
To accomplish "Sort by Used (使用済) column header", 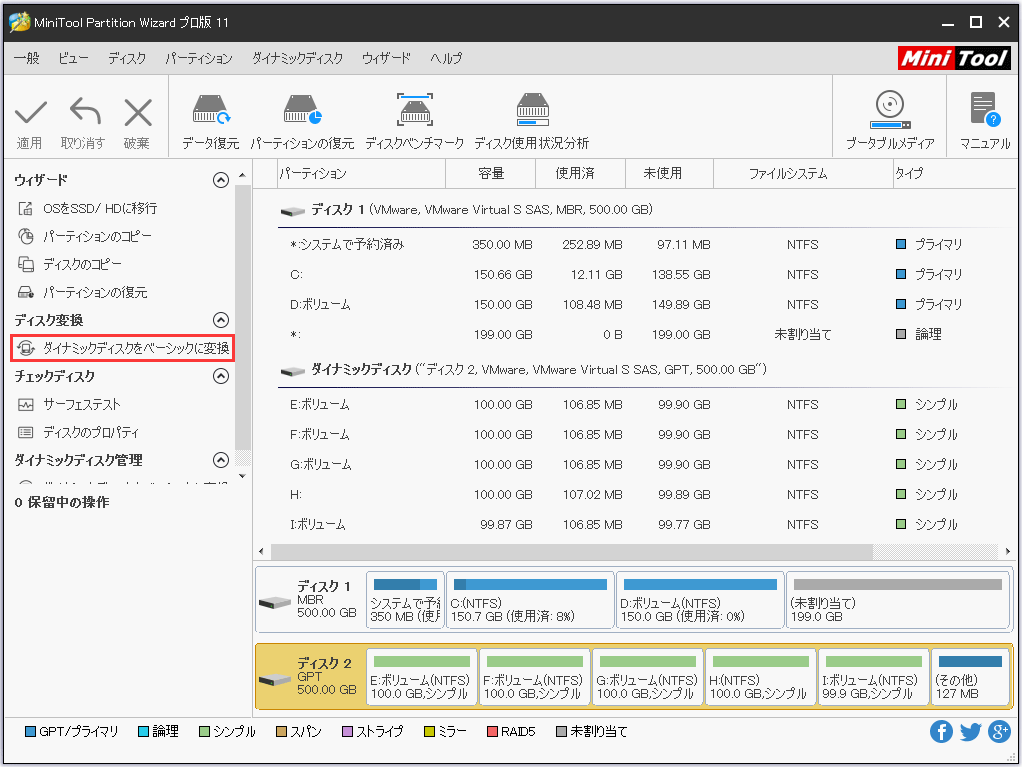I will pyautogui.click(x=580, y=173).
